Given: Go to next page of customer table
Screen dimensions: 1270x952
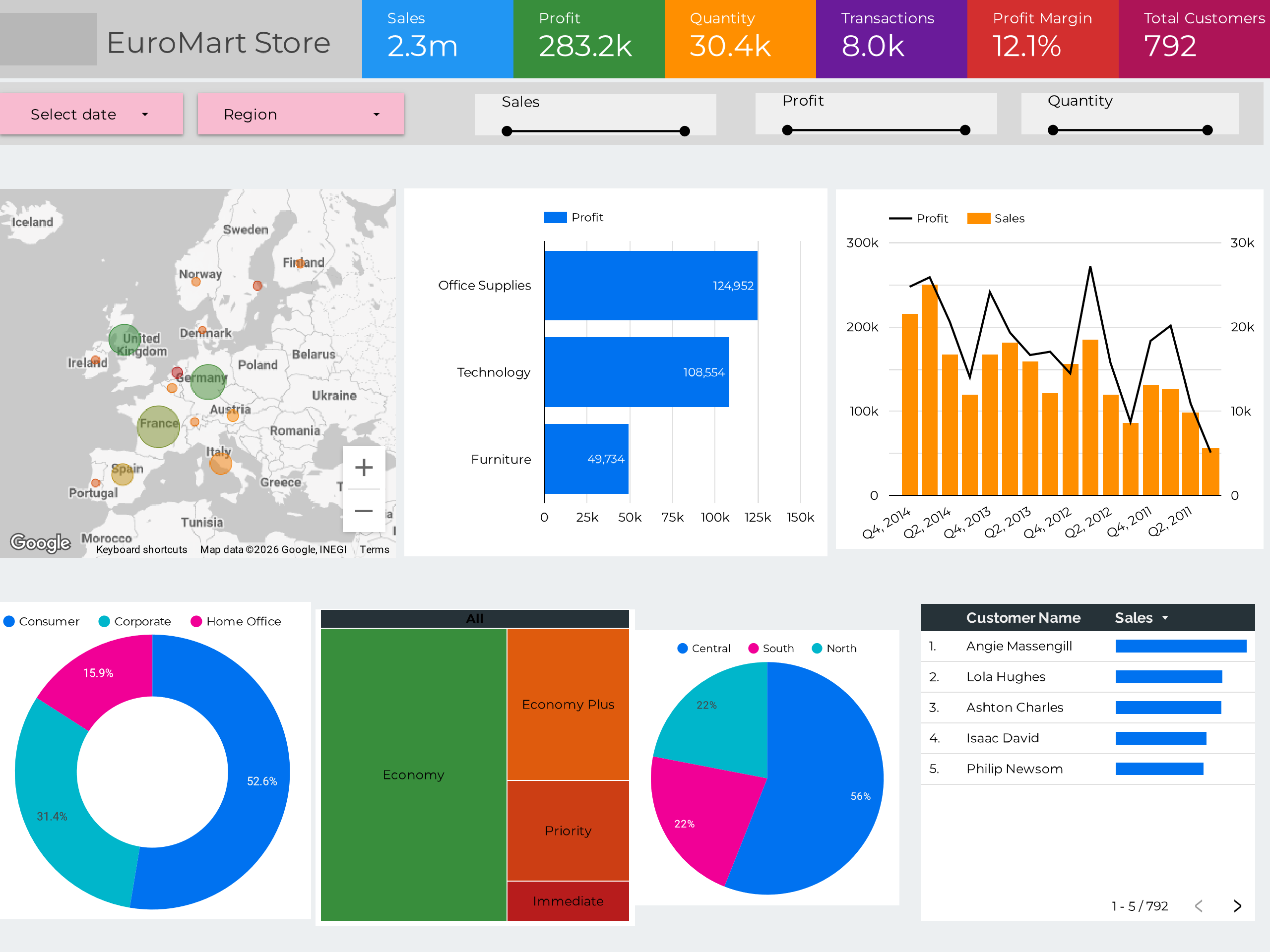Looking at the screenshot, I should pos(1237,905).
